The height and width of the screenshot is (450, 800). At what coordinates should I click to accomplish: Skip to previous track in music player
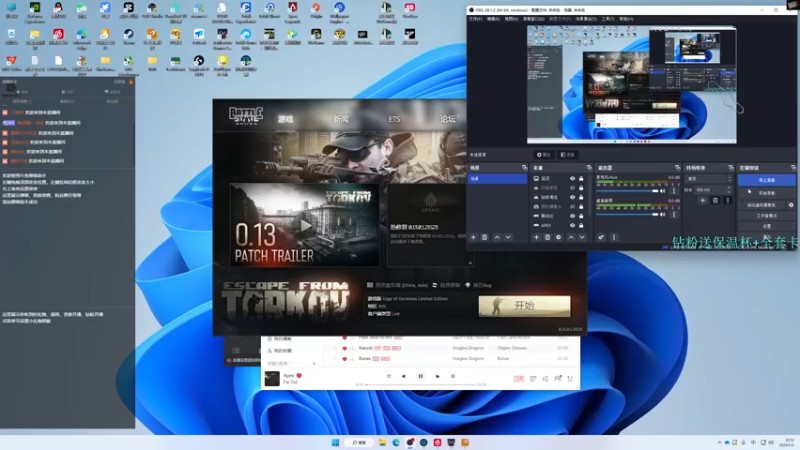404,377
